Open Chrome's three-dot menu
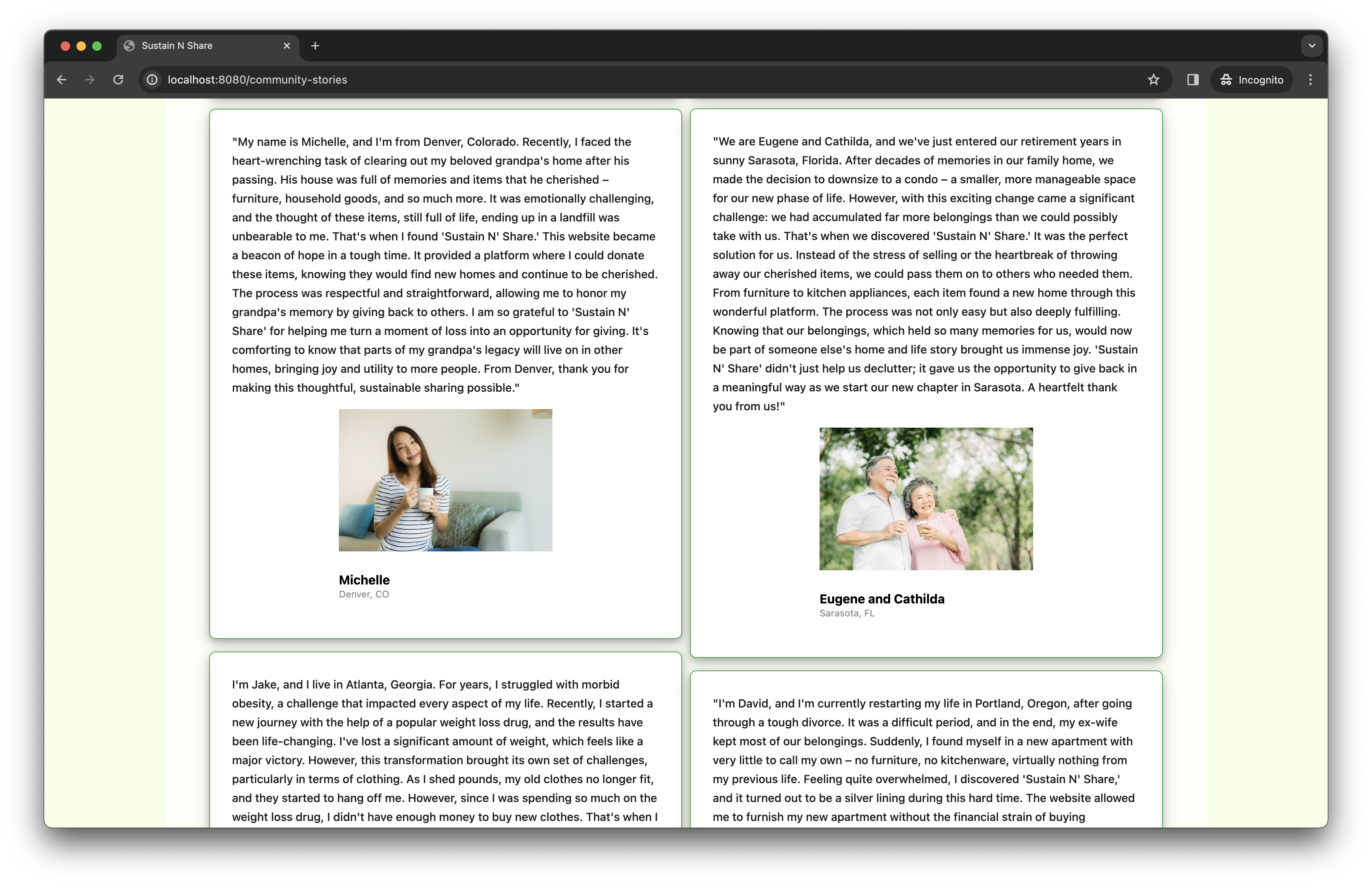This screenshot has height=886, width=1372. [1311, 80]
